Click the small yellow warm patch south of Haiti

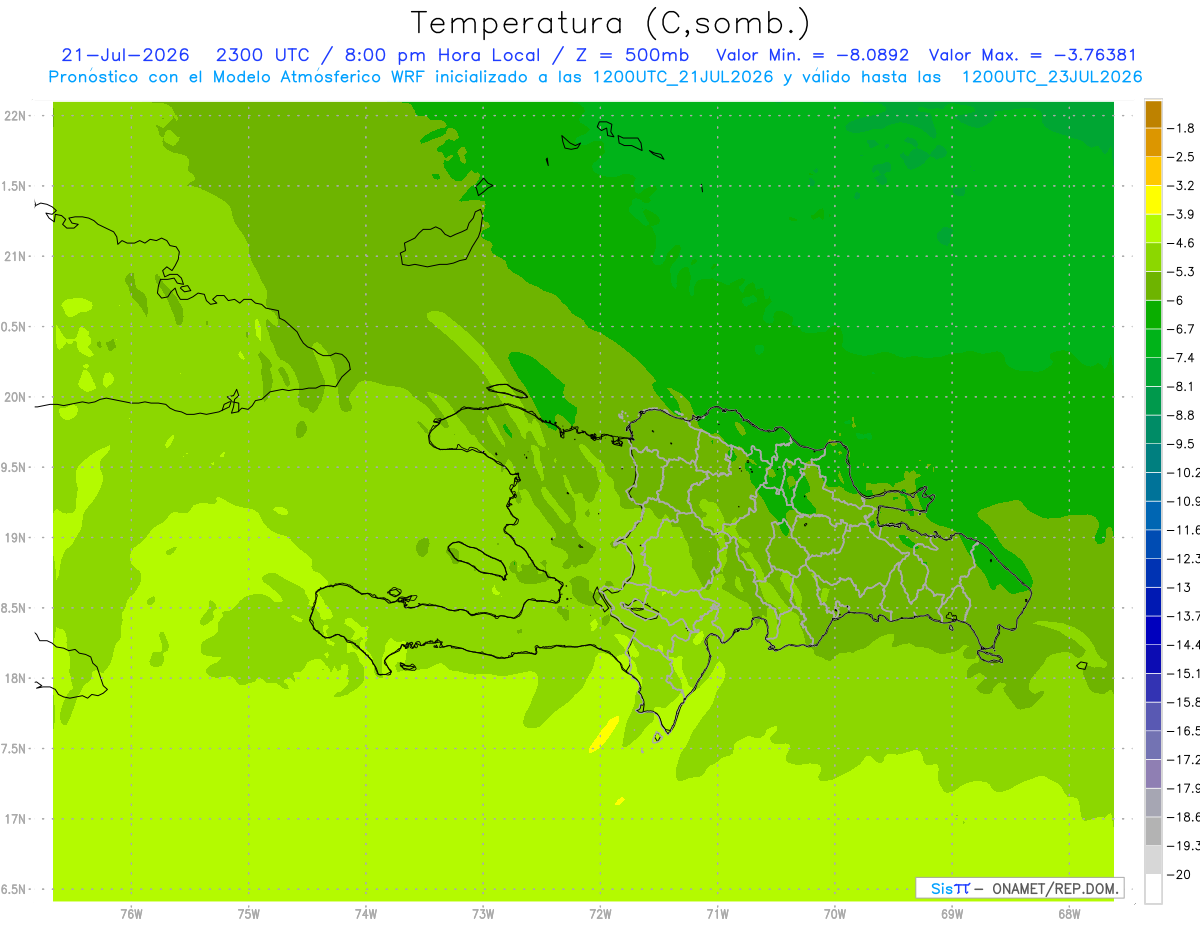[x=604, y=734]
